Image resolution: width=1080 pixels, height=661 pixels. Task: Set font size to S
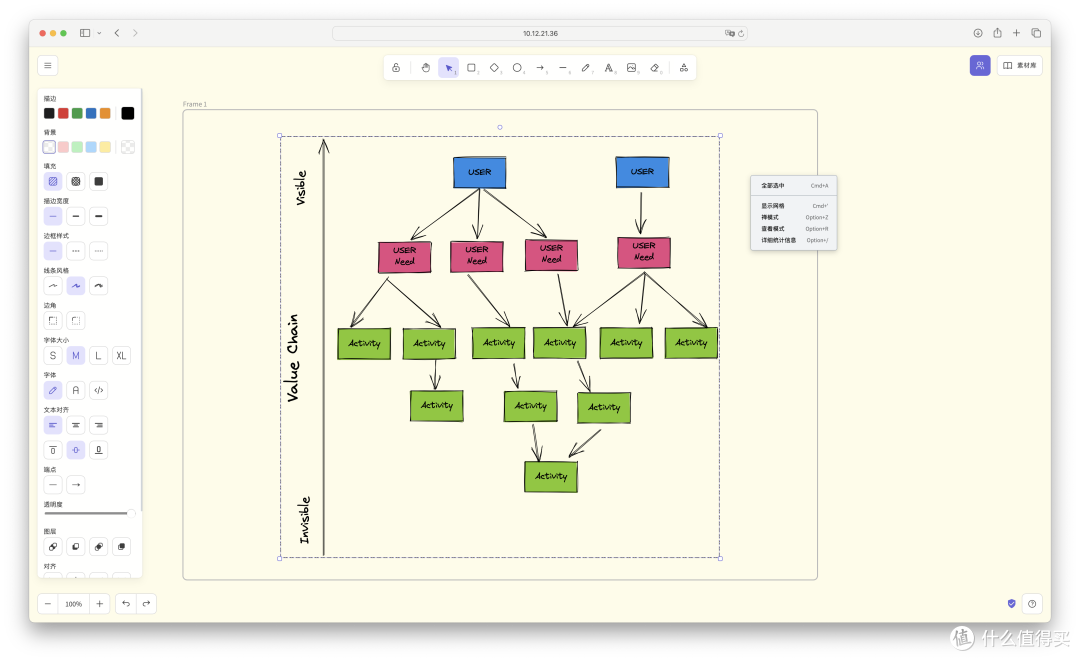tap(53, 355)
